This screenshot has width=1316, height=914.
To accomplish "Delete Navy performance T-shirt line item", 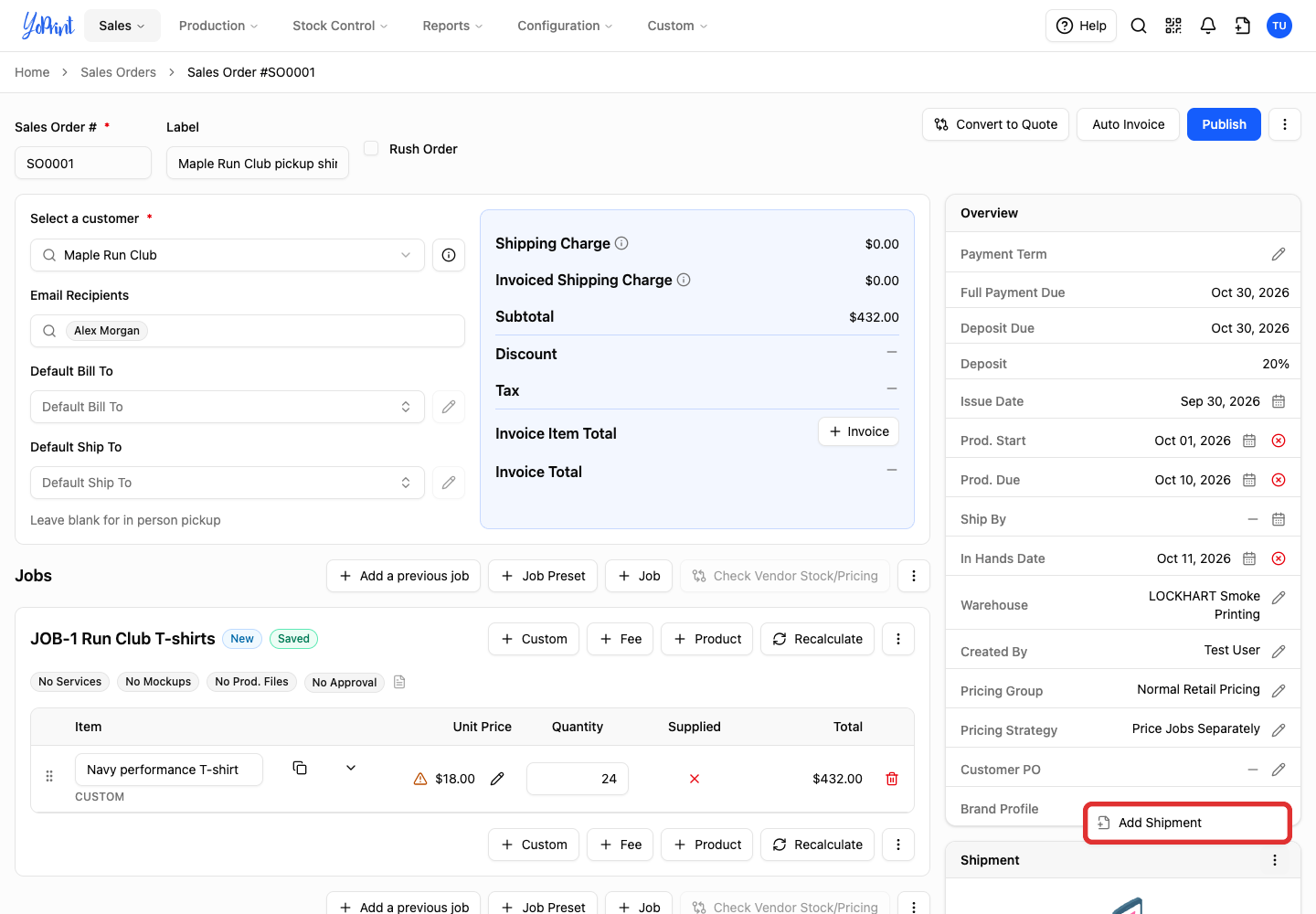I will pos(892,779).
